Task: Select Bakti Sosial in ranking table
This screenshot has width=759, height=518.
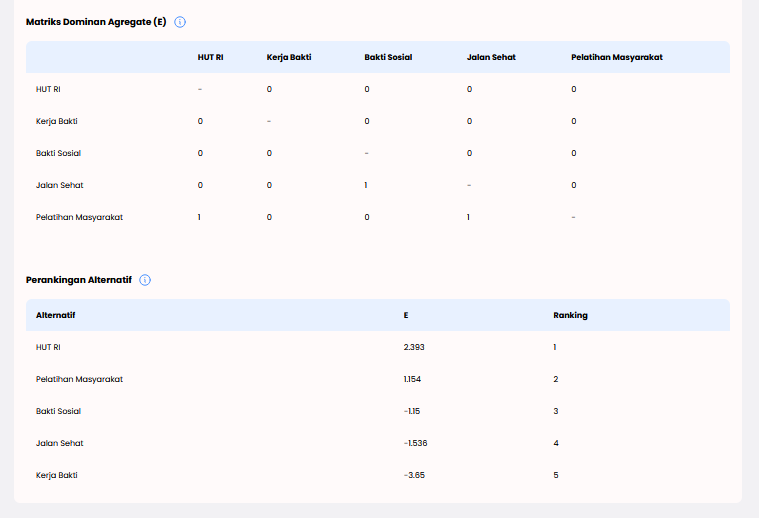Action: 58,411
